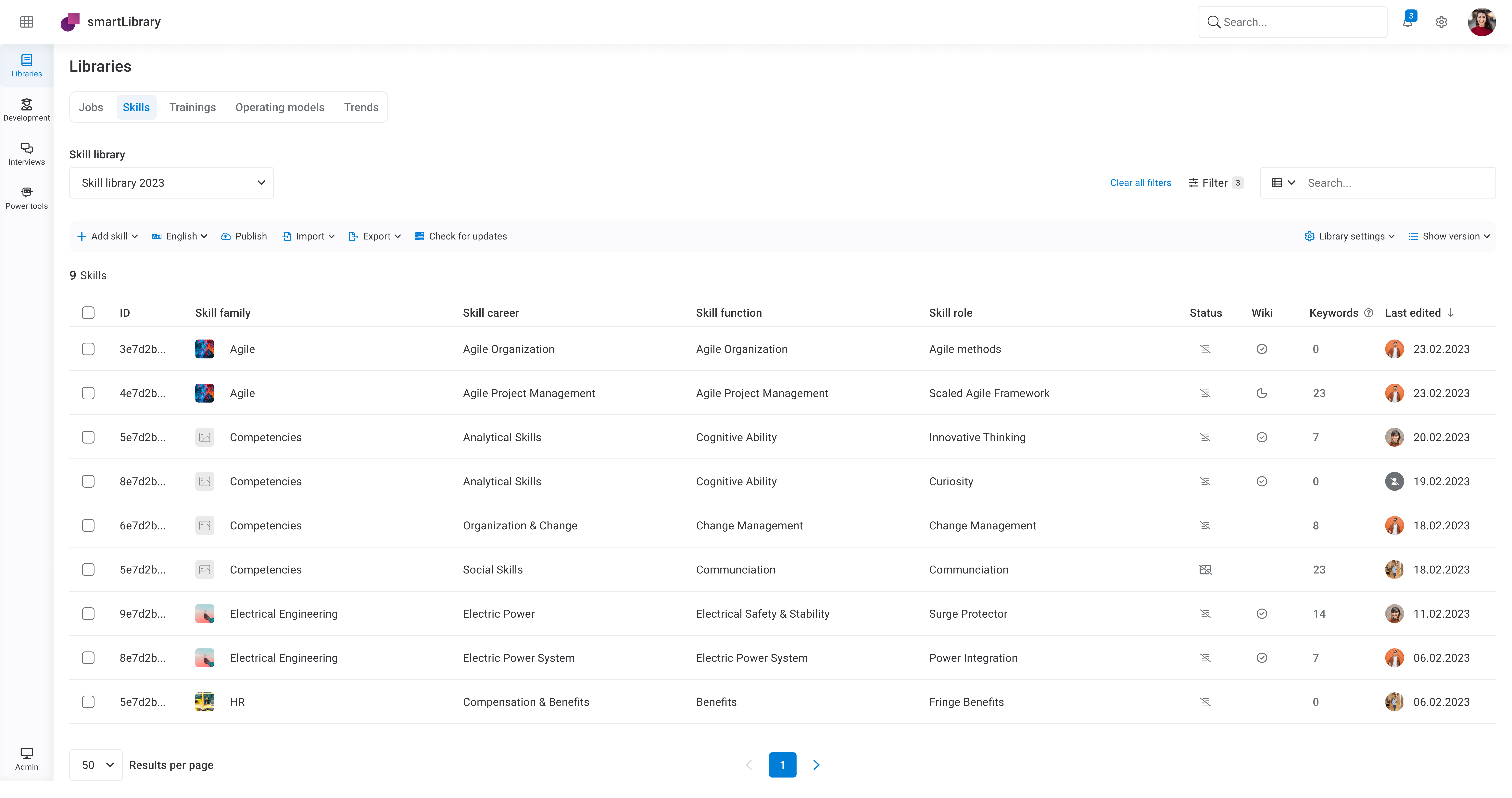Viewport: 1512px width, 798px height.
Task: Open Interviews in sidebar
Action: coord(26,154)
